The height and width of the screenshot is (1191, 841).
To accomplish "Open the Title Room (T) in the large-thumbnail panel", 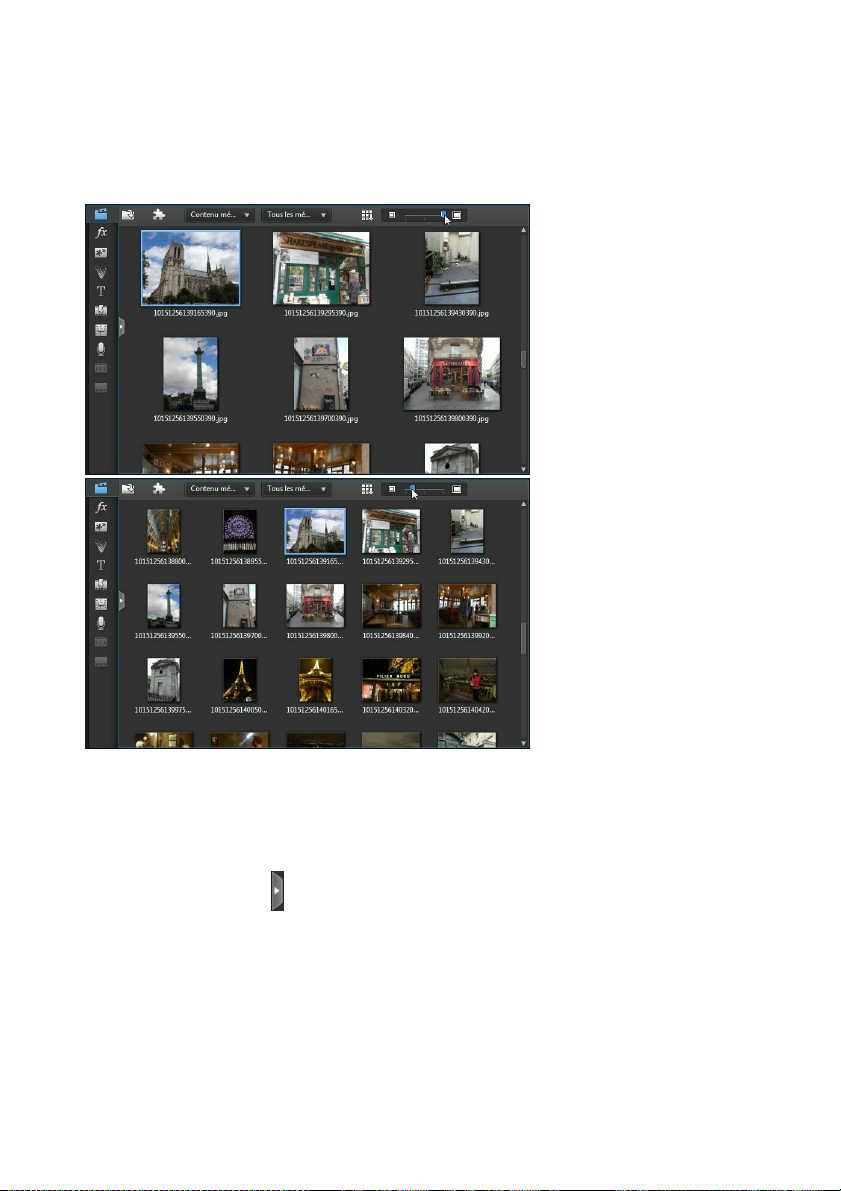I will tap(100, 292).
